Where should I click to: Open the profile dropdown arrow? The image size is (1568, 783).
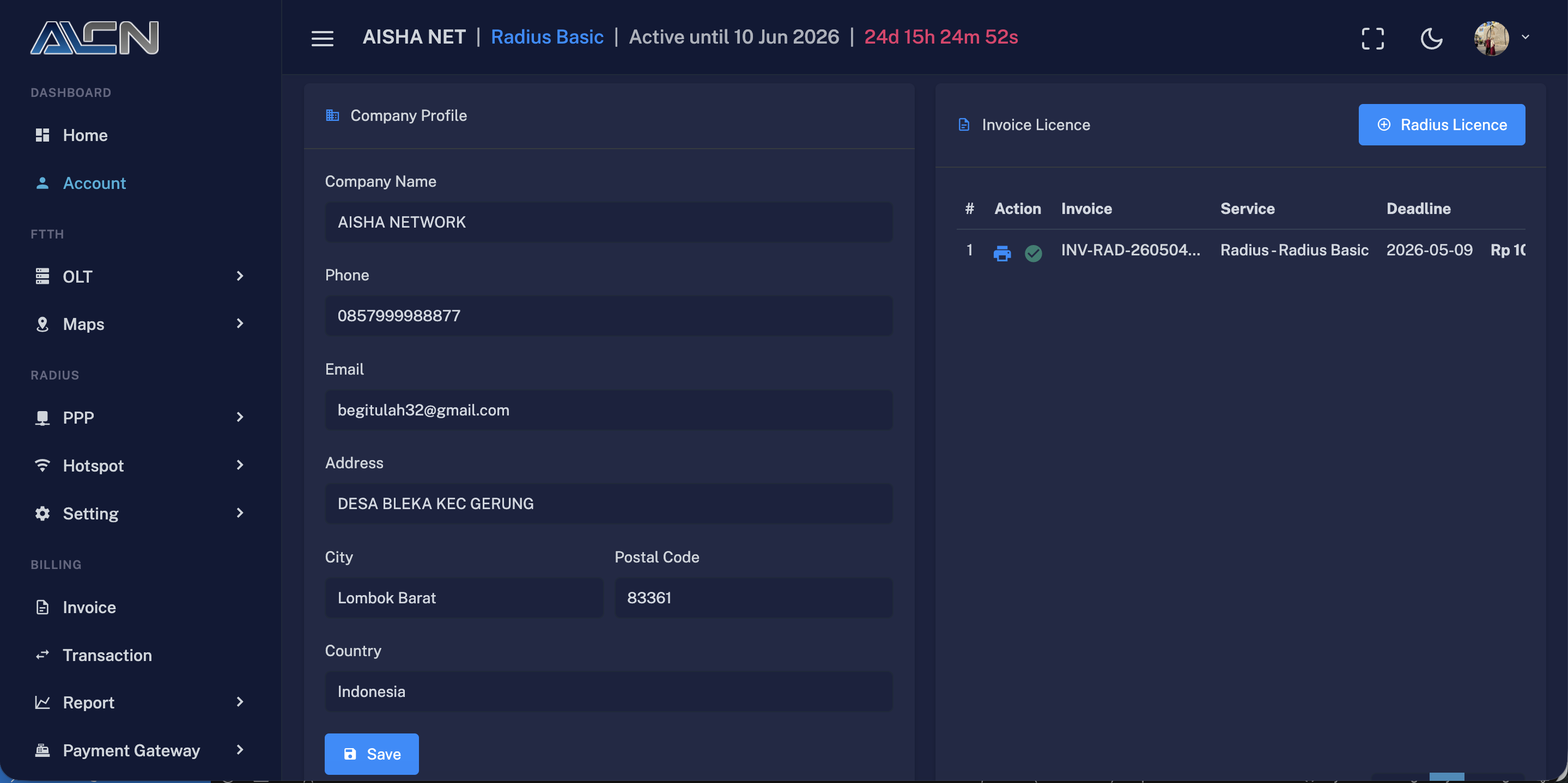(x=1525, y=37)
